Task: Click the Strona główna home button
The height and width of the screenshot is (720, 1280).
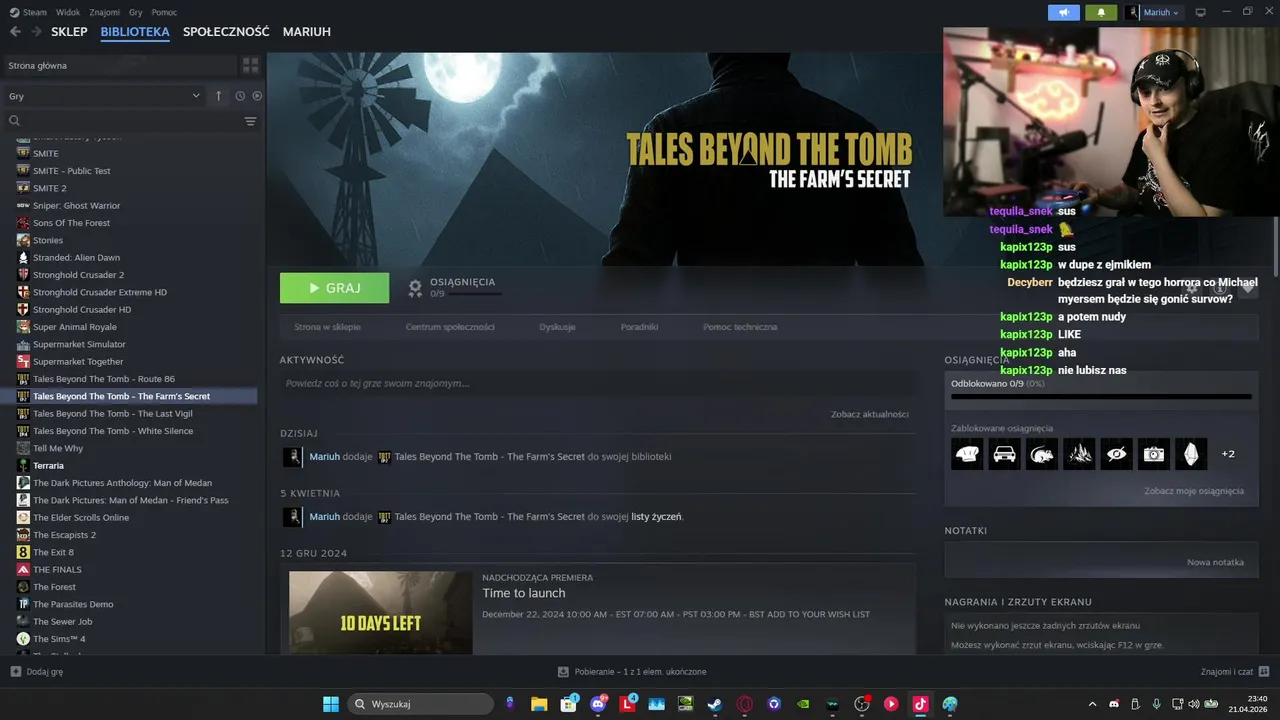Action: tap(119, 65)
